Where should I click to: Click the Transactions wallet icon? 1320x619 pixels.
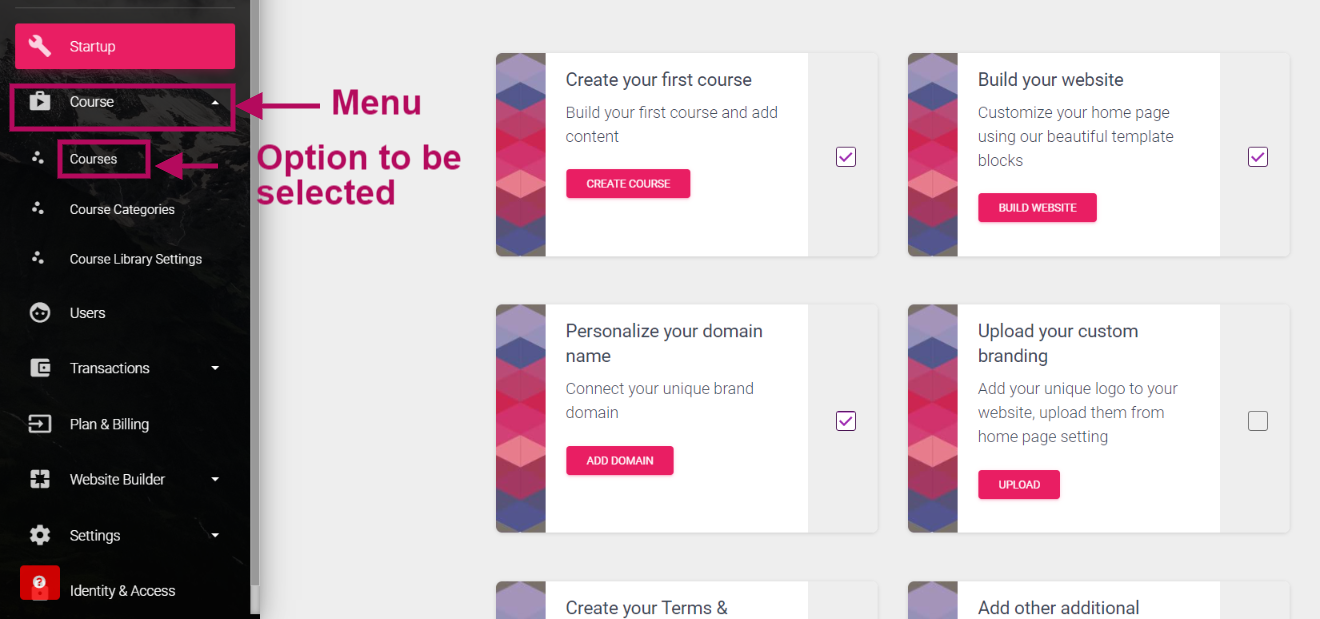40,368
